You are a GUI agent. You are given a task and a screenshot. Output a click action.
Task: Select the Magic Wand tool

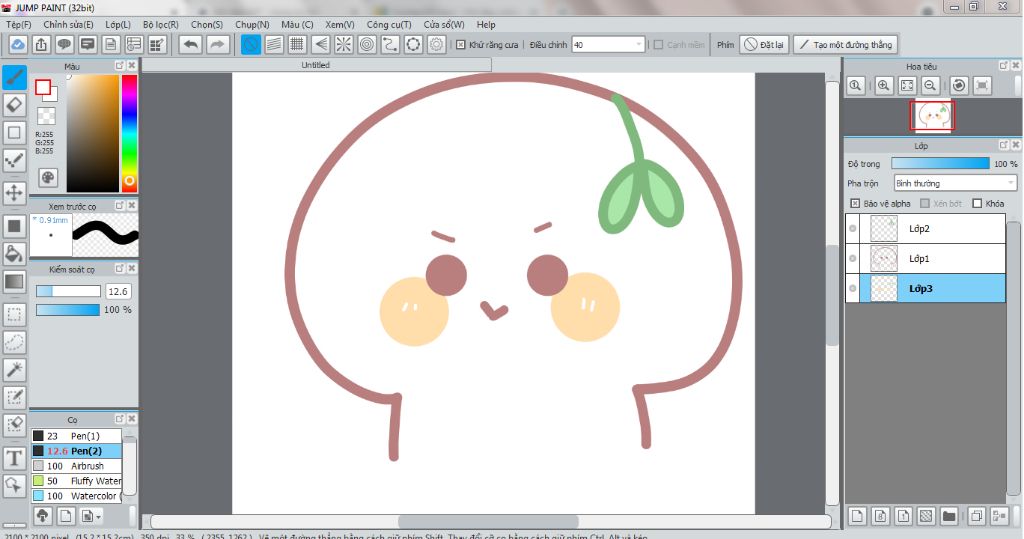point(14,369)
